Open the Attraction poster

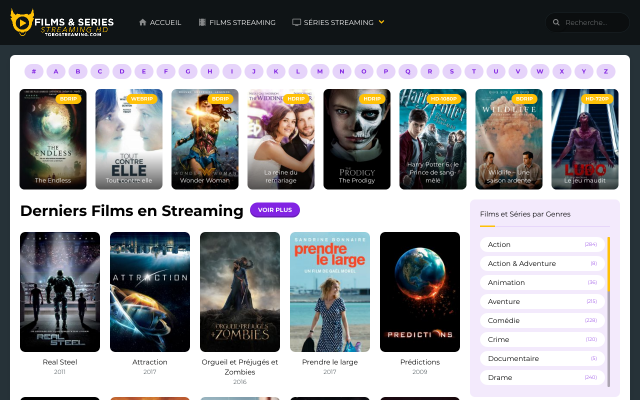pyautogui.click(x=150, y=292)
